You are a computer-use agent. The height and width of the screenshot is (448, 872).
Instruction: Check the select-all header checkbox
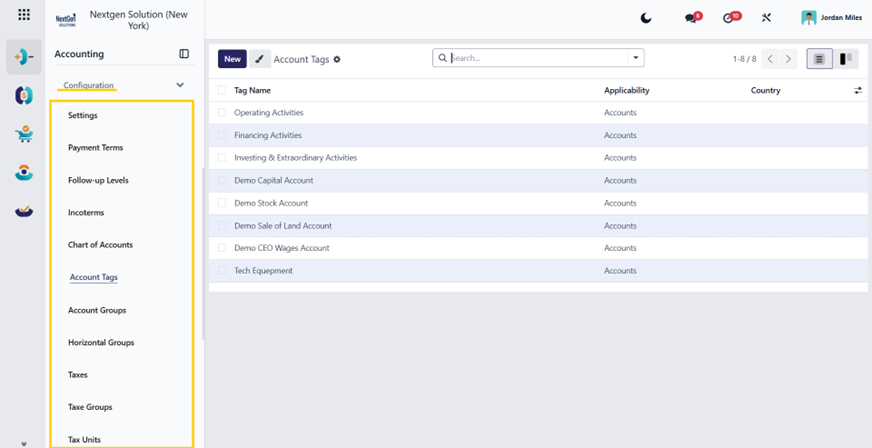(222, 90)
